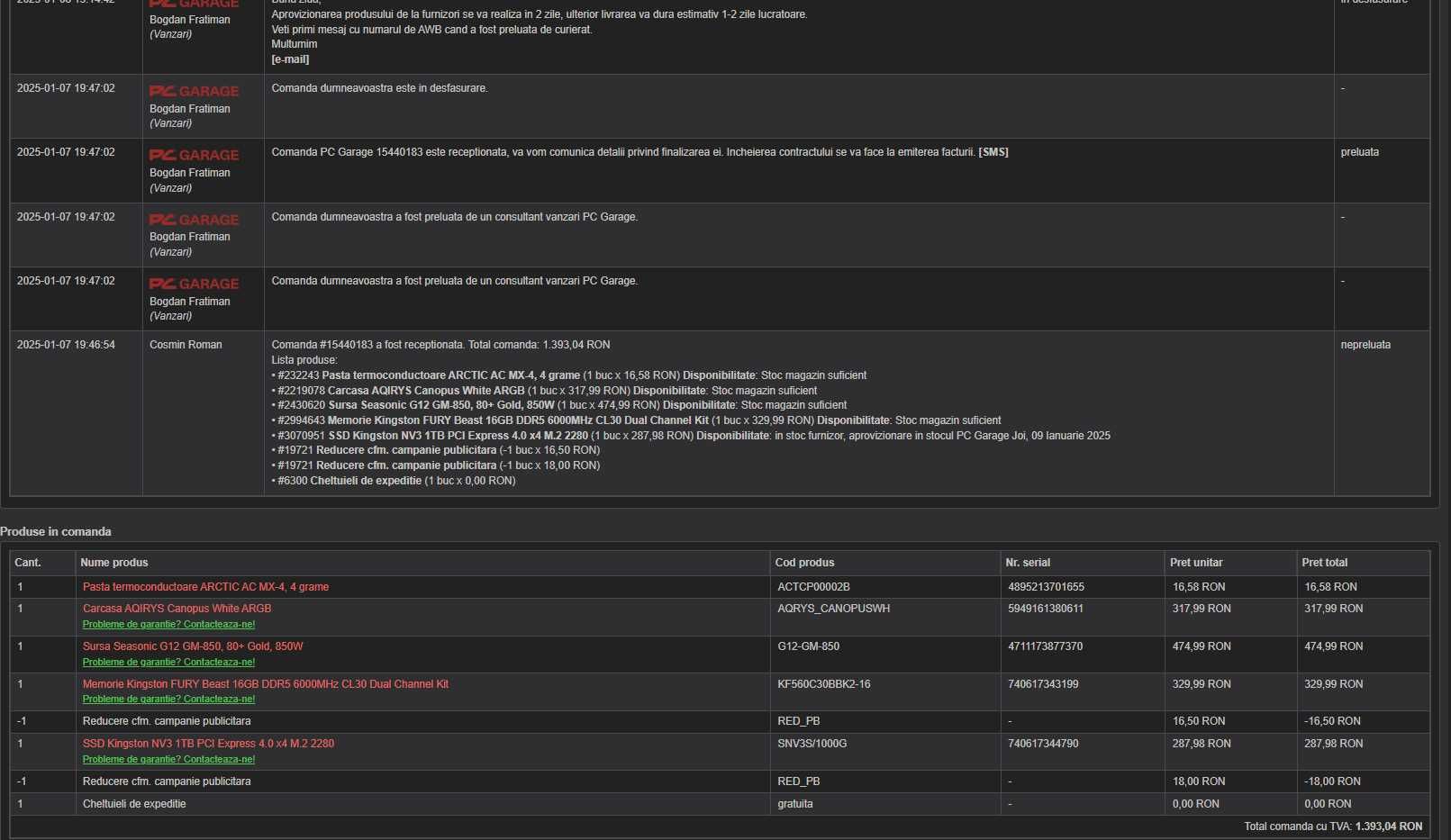Click the PC Garage logo in the SMS 'receptionata' row
Screen dimensions: 1451x840
pos(194,155)
